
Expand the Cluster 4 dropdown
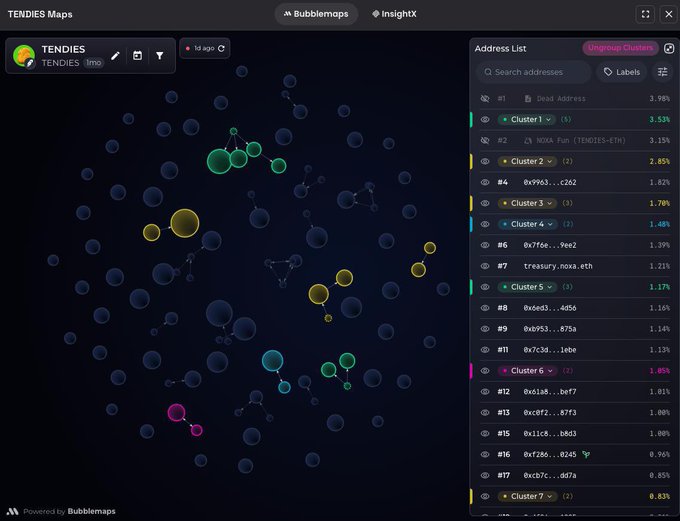point(527,224)
